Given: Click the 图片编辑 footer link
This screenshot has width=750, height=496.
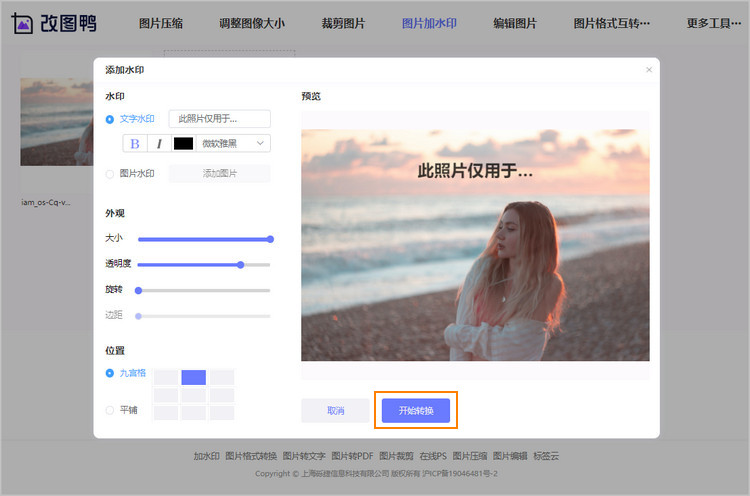Looking at the screenshot, I should tap(510, 456).
